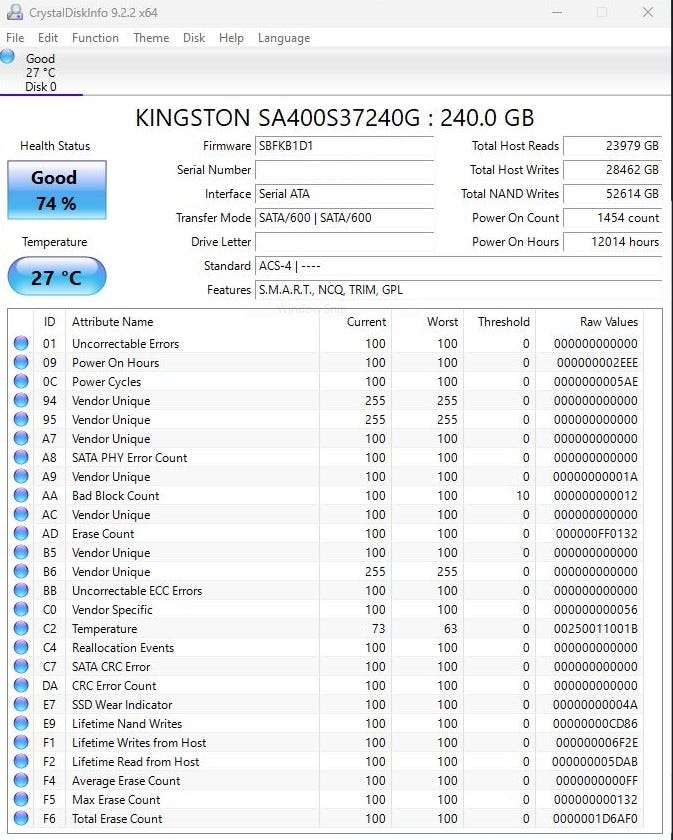The height and width of the screenshot is (840, 673).
Task: Click the 27 °C temperature button
Action: tap(57, 276)
